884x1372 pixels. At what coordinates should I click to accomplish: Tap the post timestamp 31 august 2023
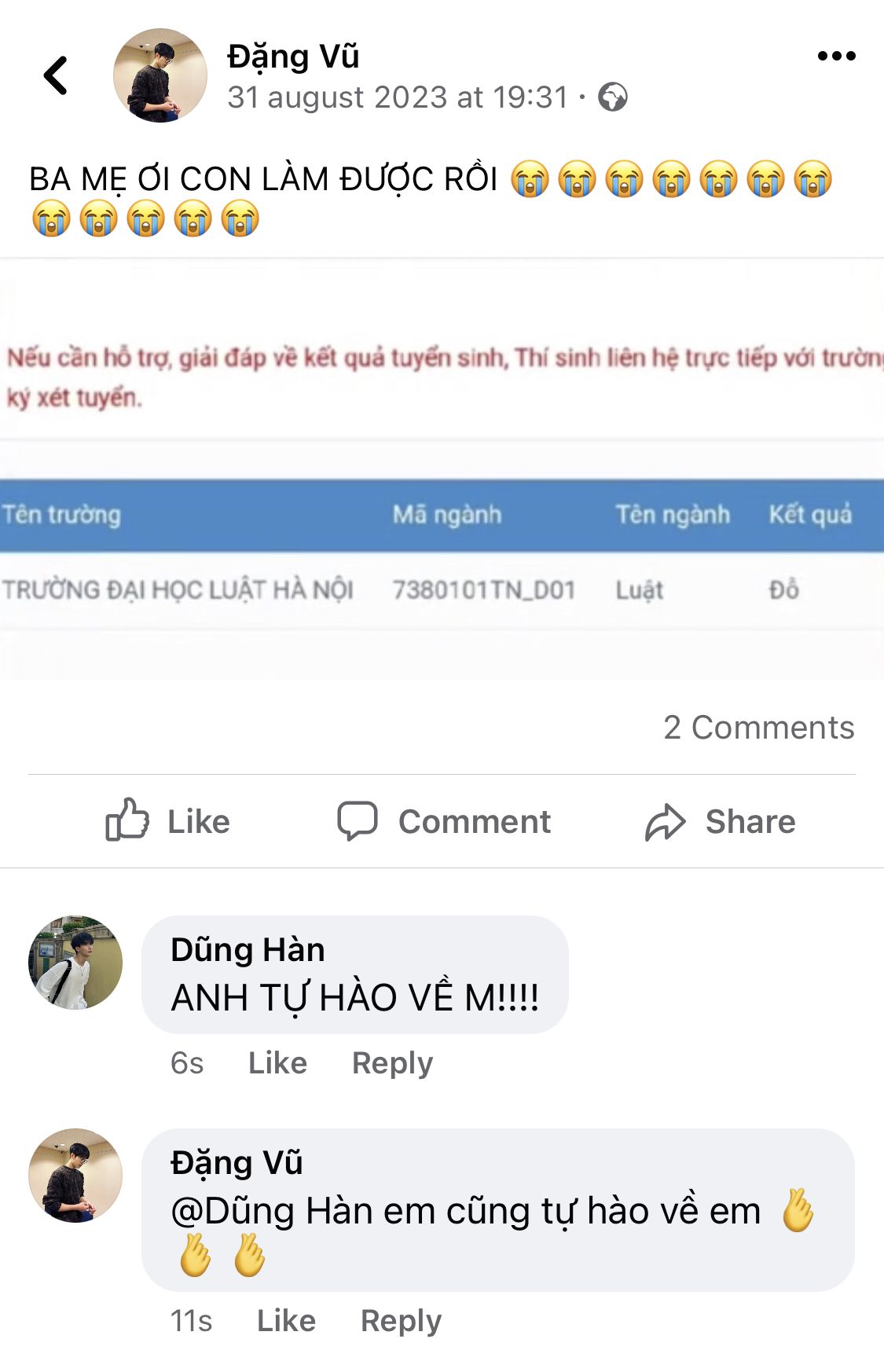click(x=398, y=97)
